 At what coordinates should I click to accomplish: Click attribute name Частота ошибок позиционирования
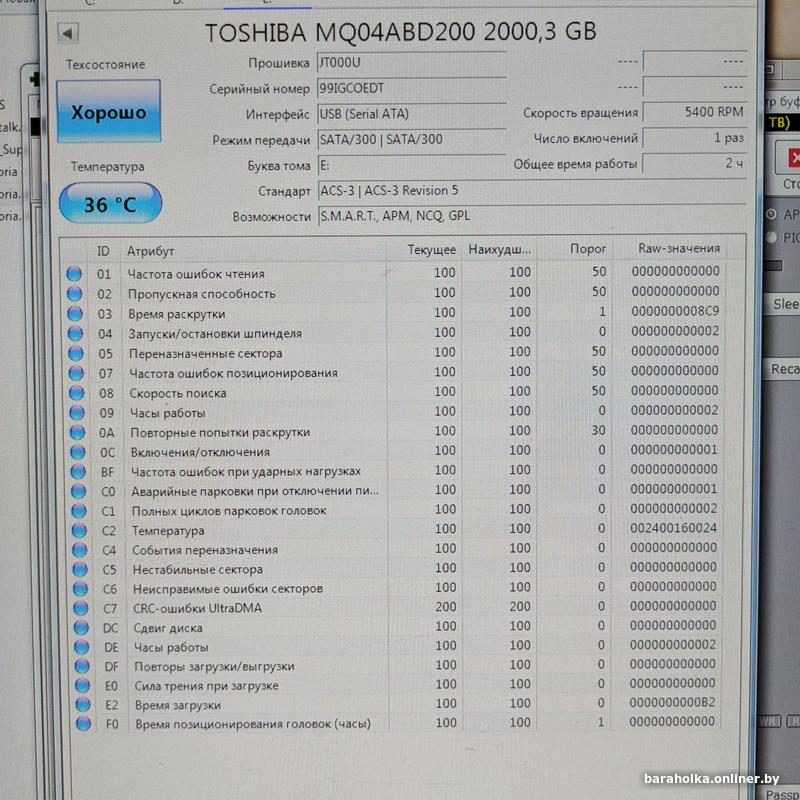pyautogui.click(x=233, y=373)
